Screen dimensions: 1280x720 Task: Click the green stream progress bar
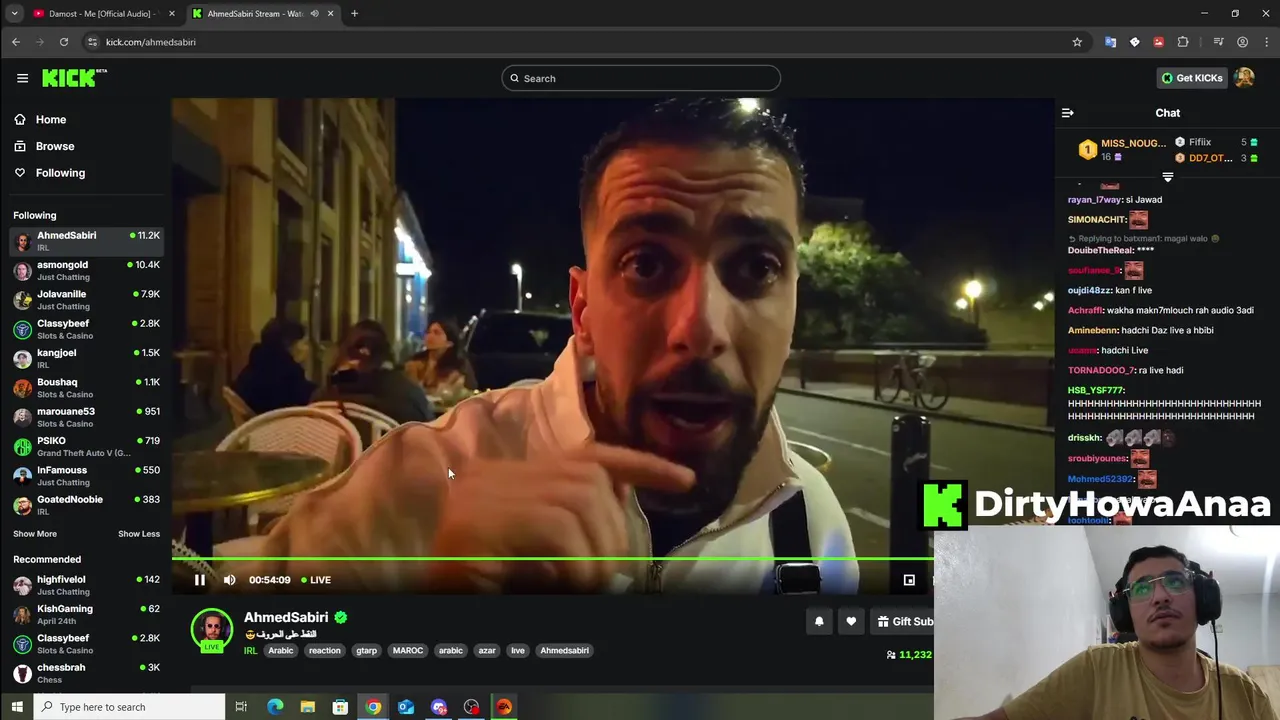click(x=552, y=558)
